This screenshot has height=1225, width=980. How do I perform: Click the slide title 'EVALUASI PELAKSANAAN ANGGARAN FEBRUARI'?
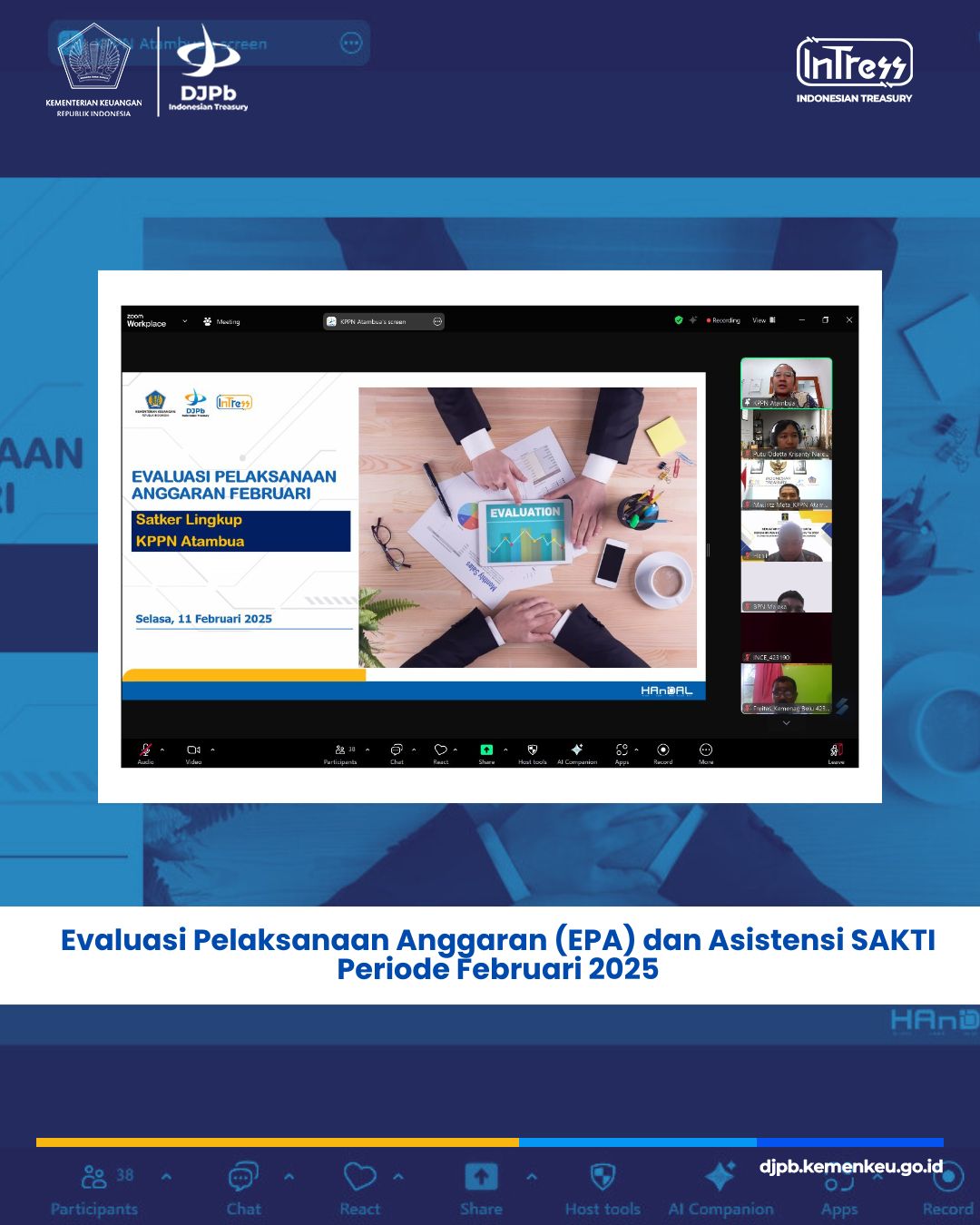coord(234,485)
